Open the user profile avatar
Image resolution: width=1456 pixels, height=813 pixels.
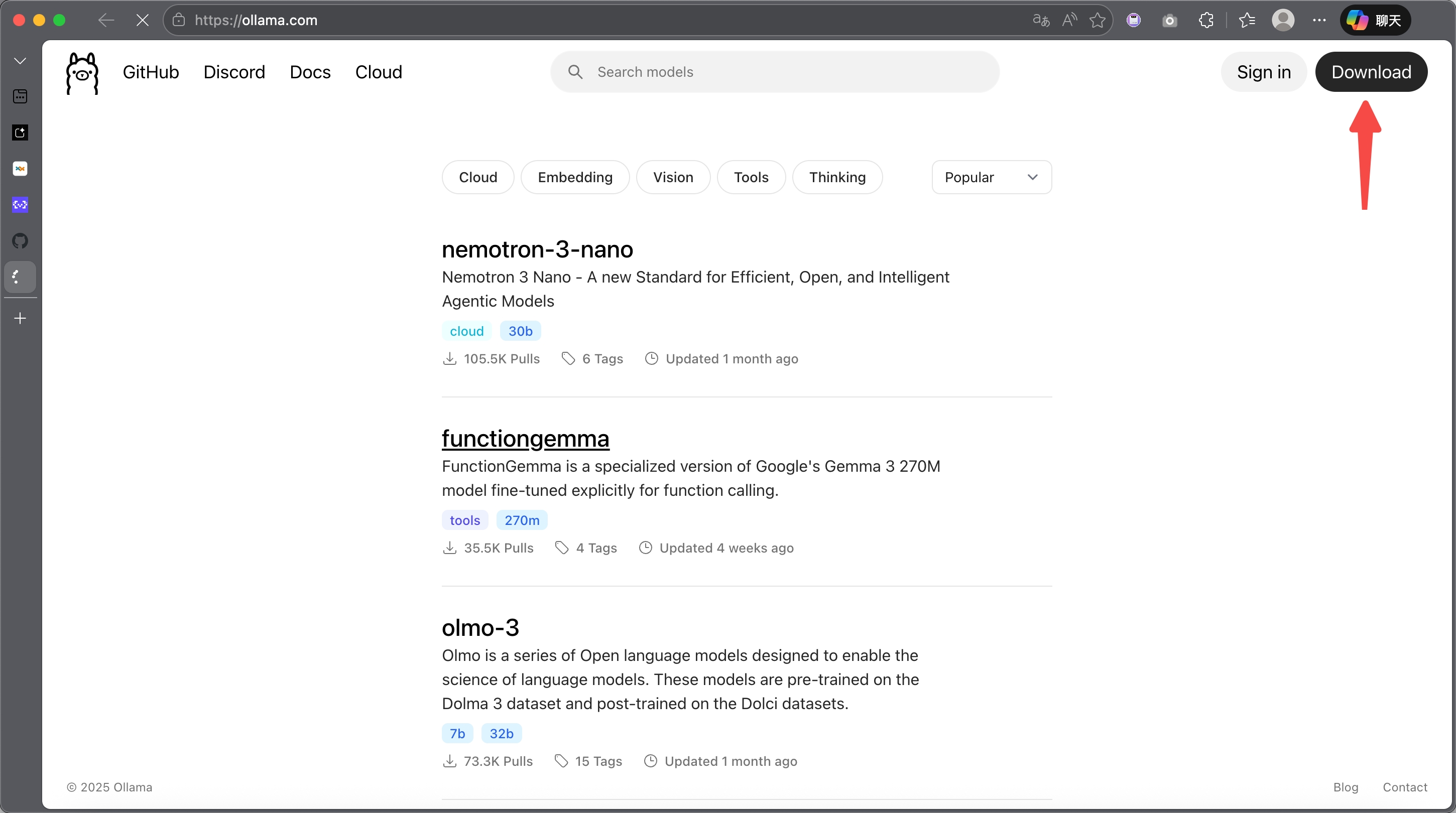(1283, 21)
